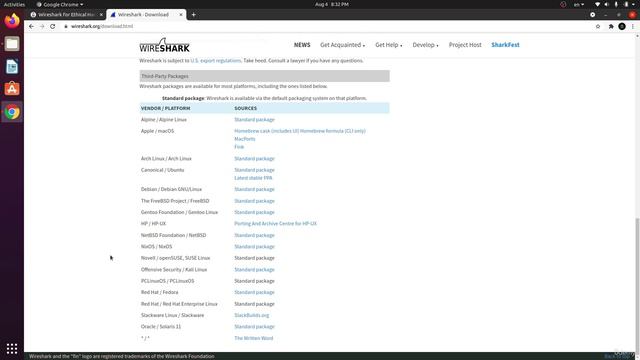Screen dimensions: 640x360
Task: Reload the Wireshark download page
Action: [53, 26]
